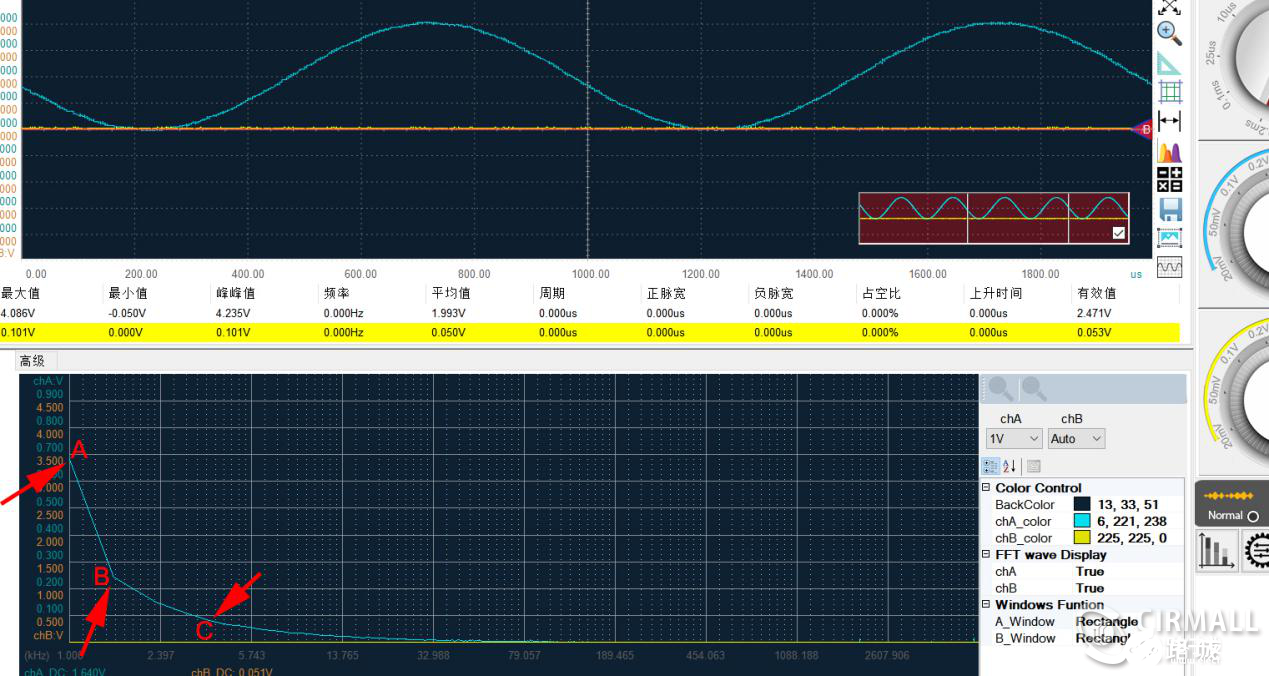
Task: Click the 正脉宽 measurement header
Action: click(x=666, y=294)
